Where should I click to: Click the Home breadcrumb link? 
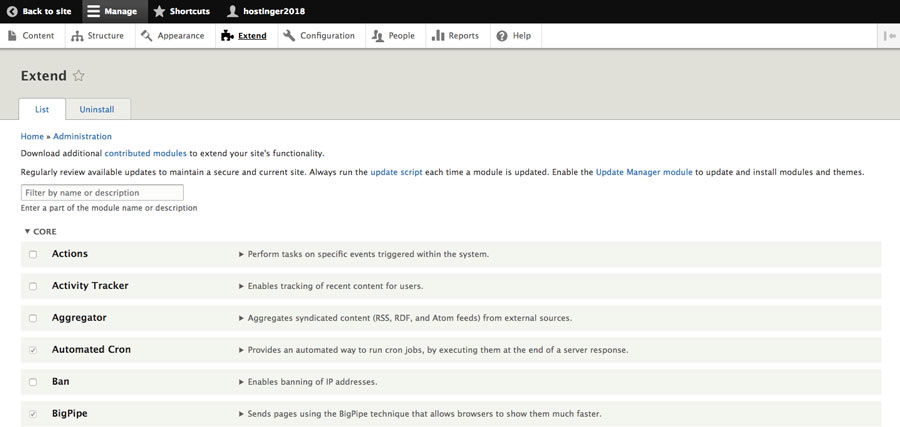pyautogui.click(x=32, y=137)
